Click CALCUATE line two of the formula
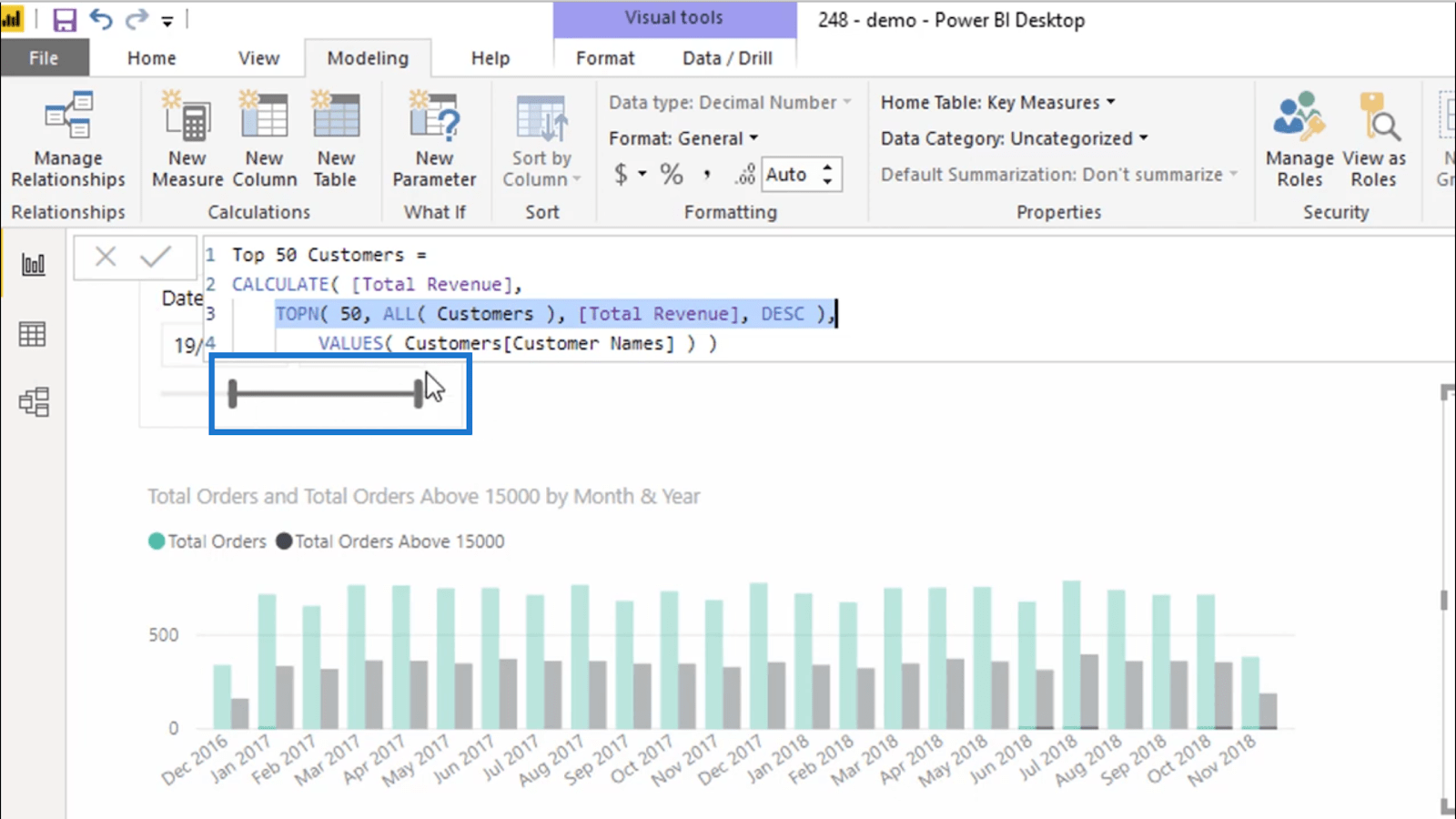The height and width of the screenshot is (819, 1456). [x=377, y=284]
